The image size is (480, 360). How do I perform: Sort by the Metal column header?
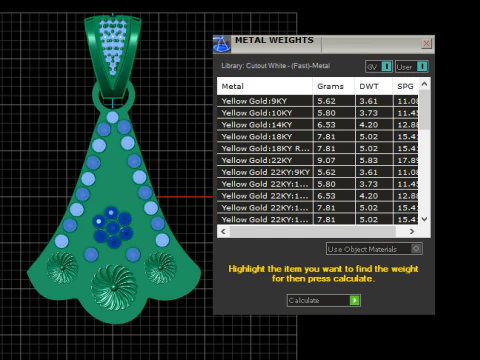(265, 86)
